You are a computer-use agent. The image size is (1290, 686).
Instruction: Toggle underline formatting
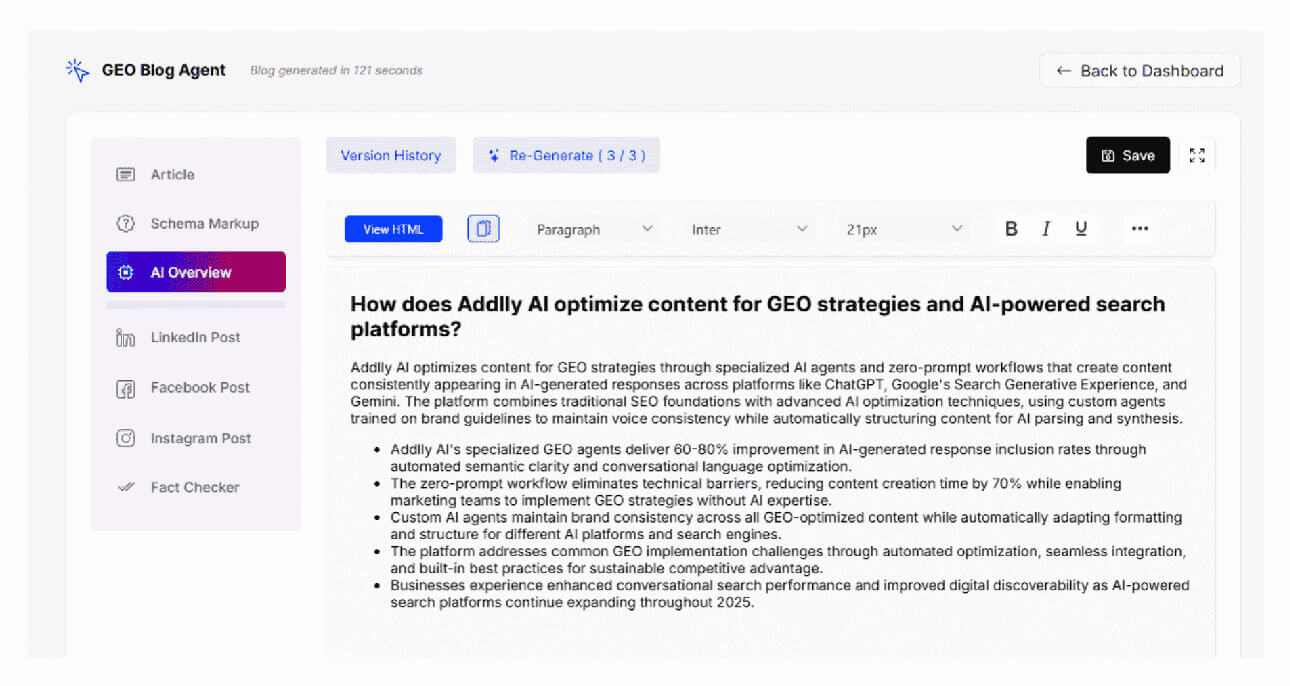1081,229
